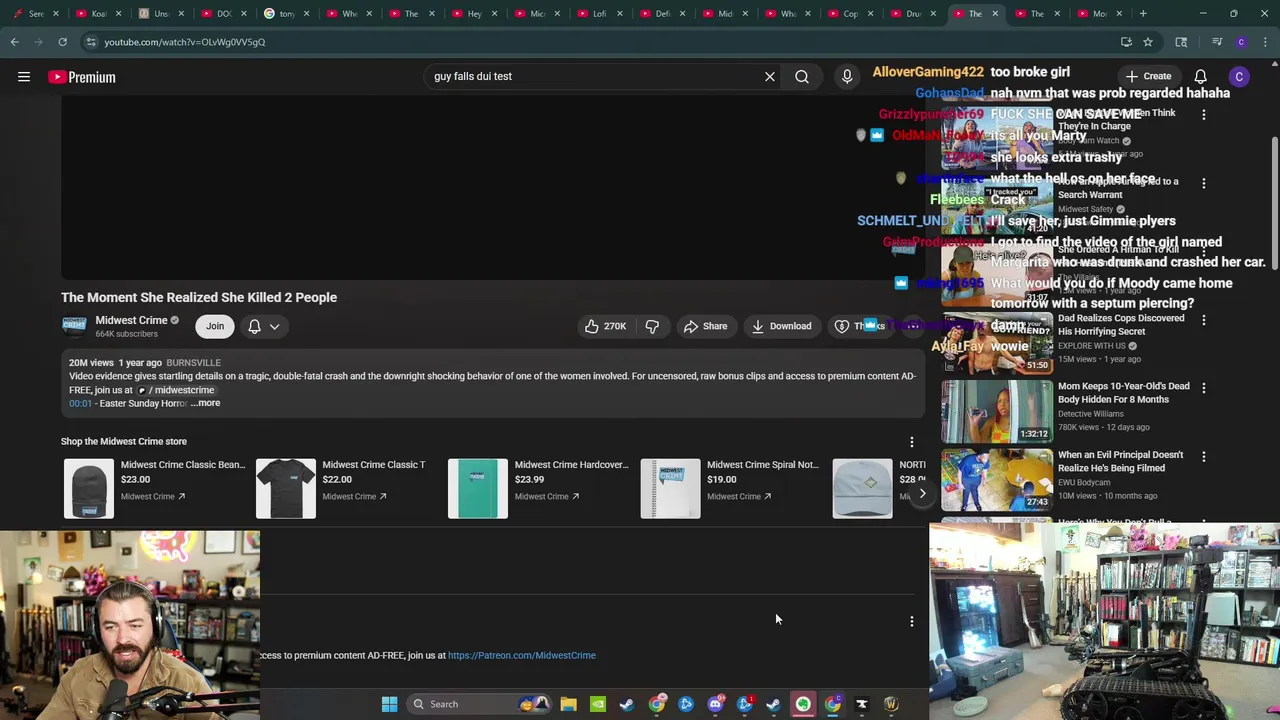This screenshot has height=720, width=1280.
Task: Open Midwest Crime Classic Beanie product
Action: 153,489
